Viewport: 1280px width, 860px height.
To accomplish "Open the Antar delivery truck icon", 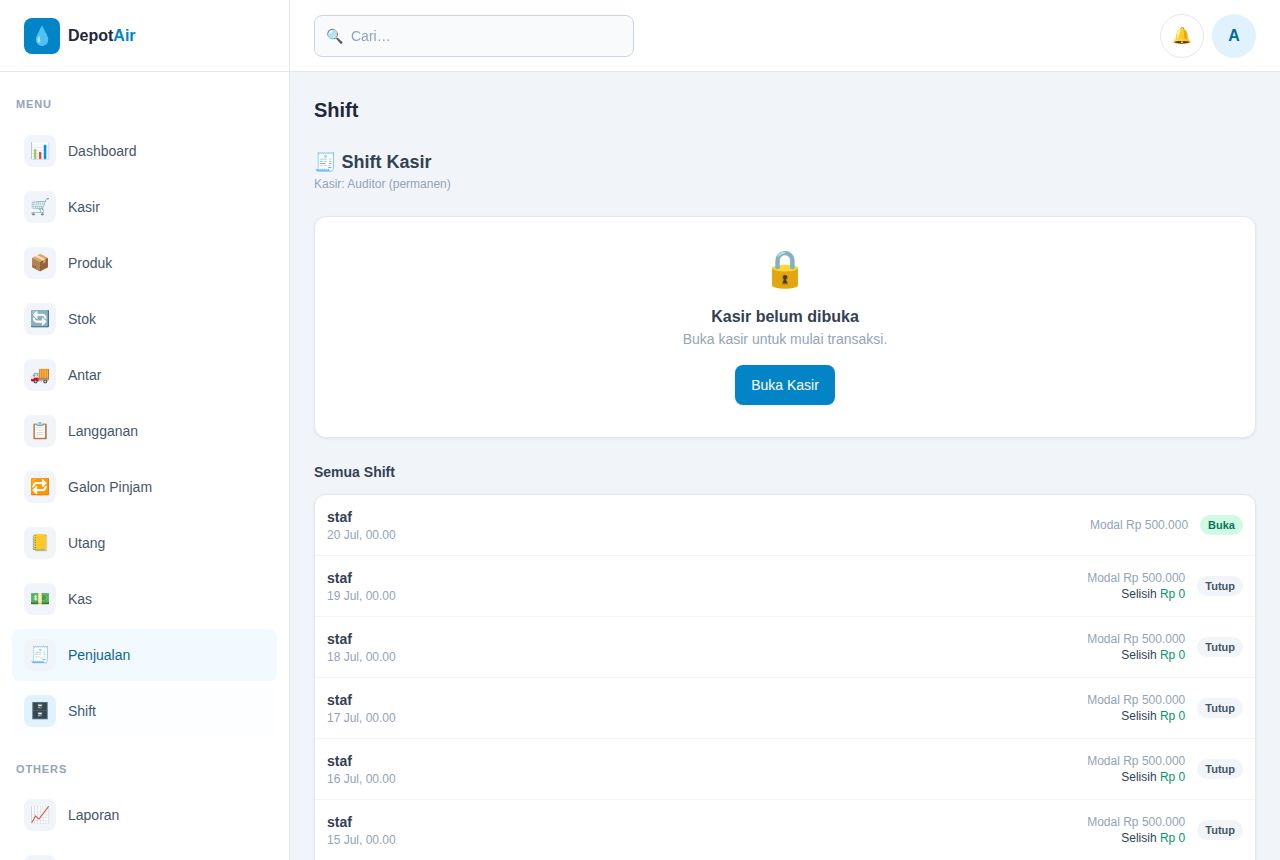I will (x=40, y=375).
